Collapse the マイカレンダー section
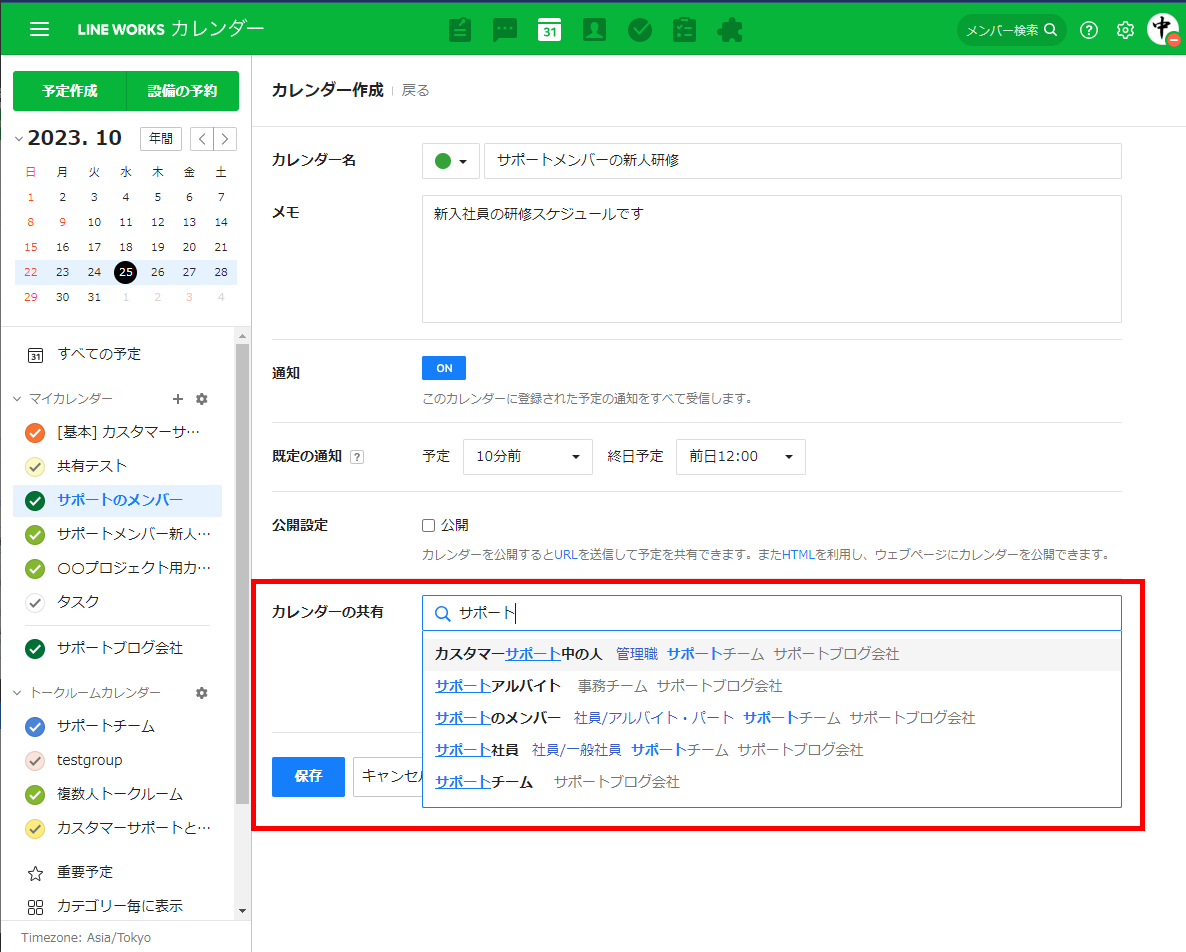The image size is (1186, 952). point(17,399)
